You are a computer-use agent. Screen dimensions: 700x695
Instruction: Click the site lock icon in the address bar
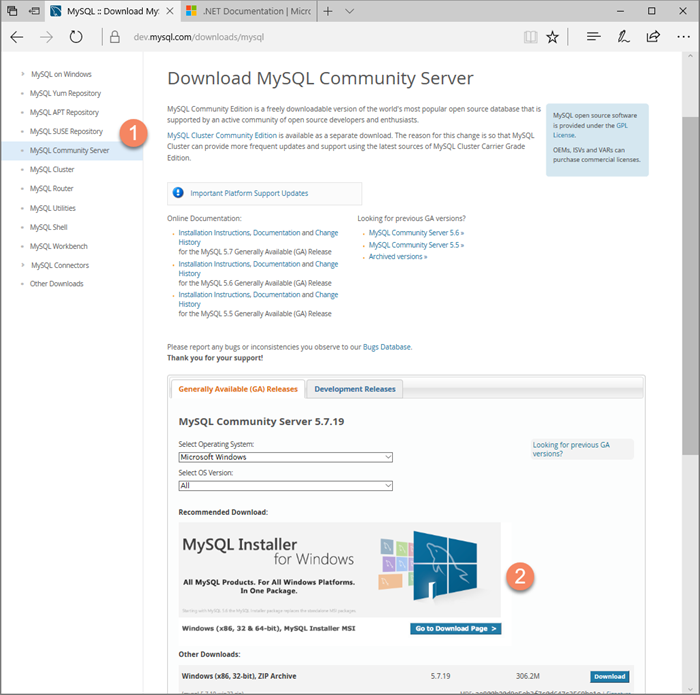(x=115, y=37)
